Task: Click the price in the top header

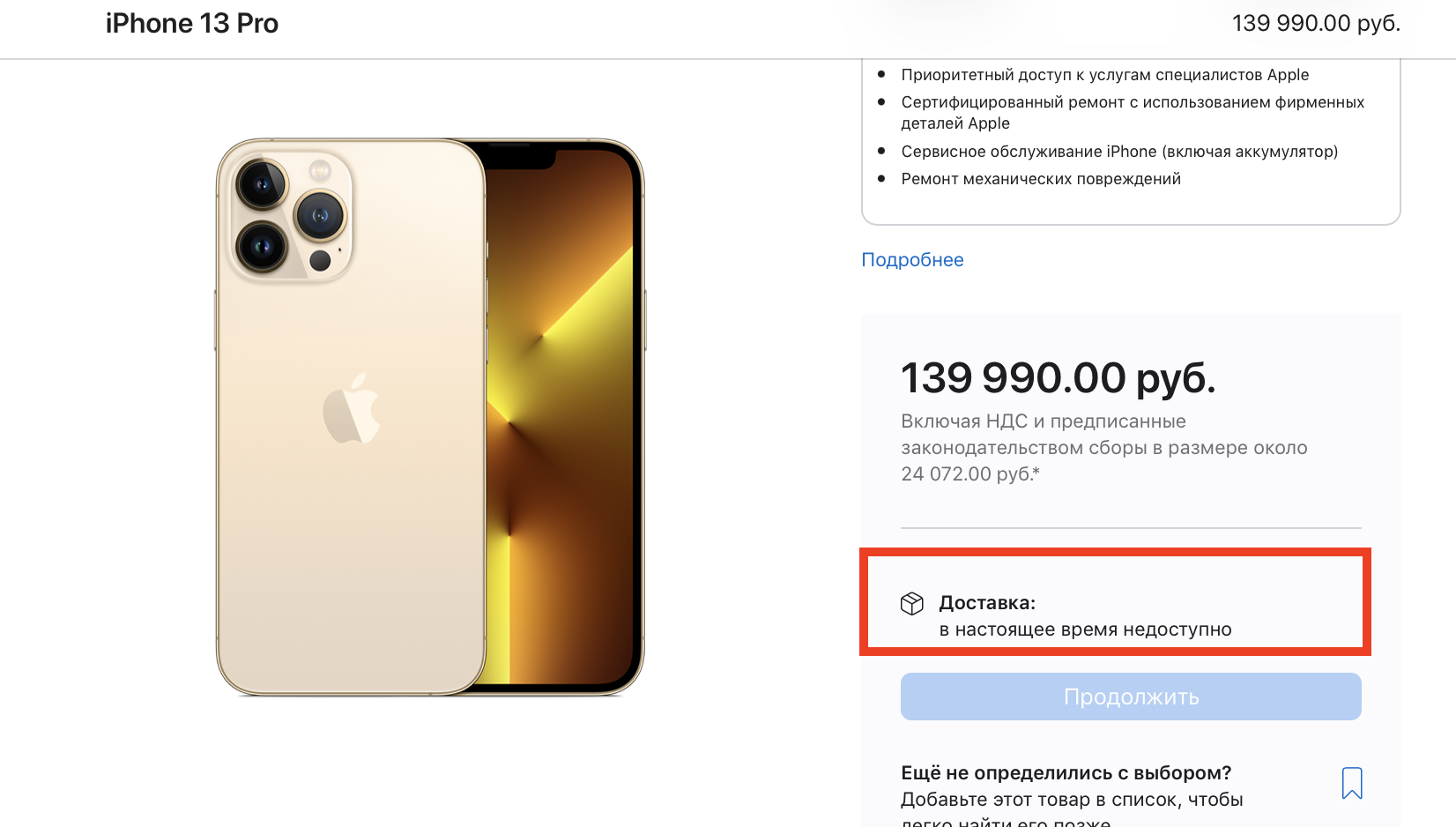Action: coord(1315,24)
